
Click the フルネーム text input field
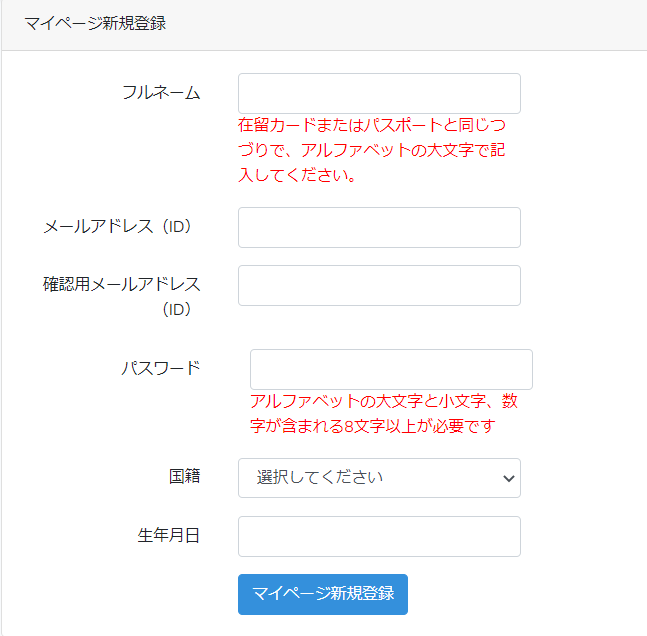coord(379,93)
